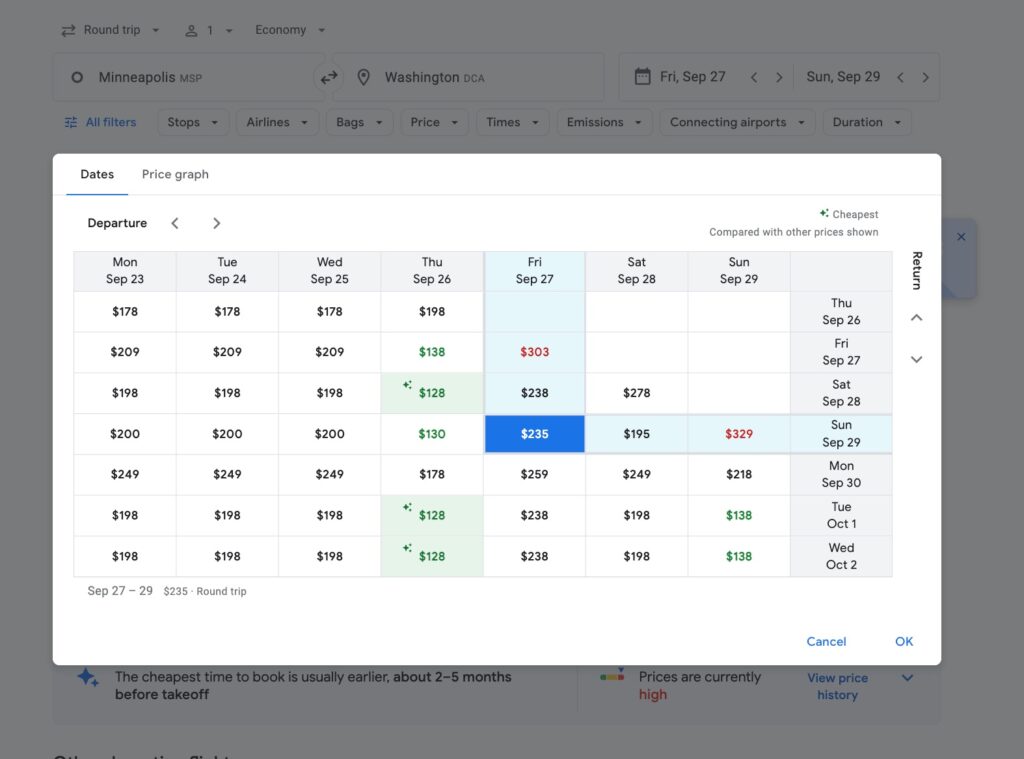
Task: Open the Round trip dropdown
Action: 110,30
